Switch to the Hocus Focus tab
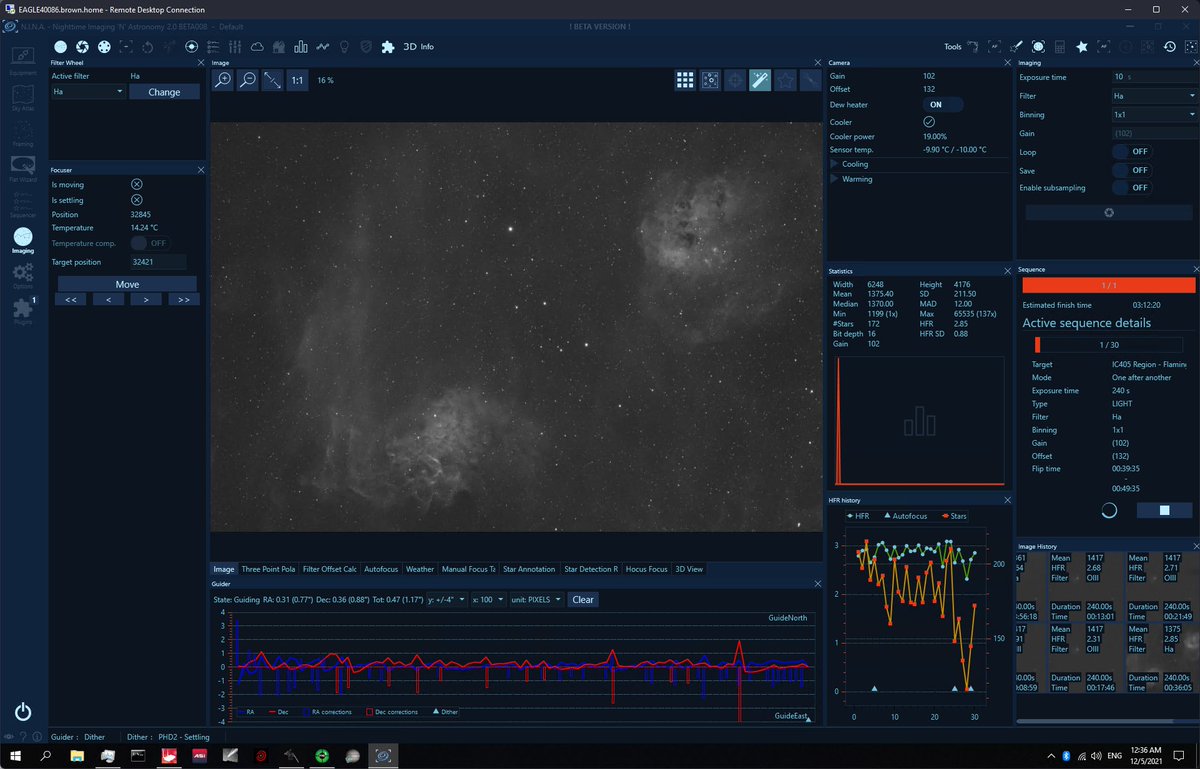The height and width of the screenshot is (769, 1200). pyautogui.click(x=646, y=569)
